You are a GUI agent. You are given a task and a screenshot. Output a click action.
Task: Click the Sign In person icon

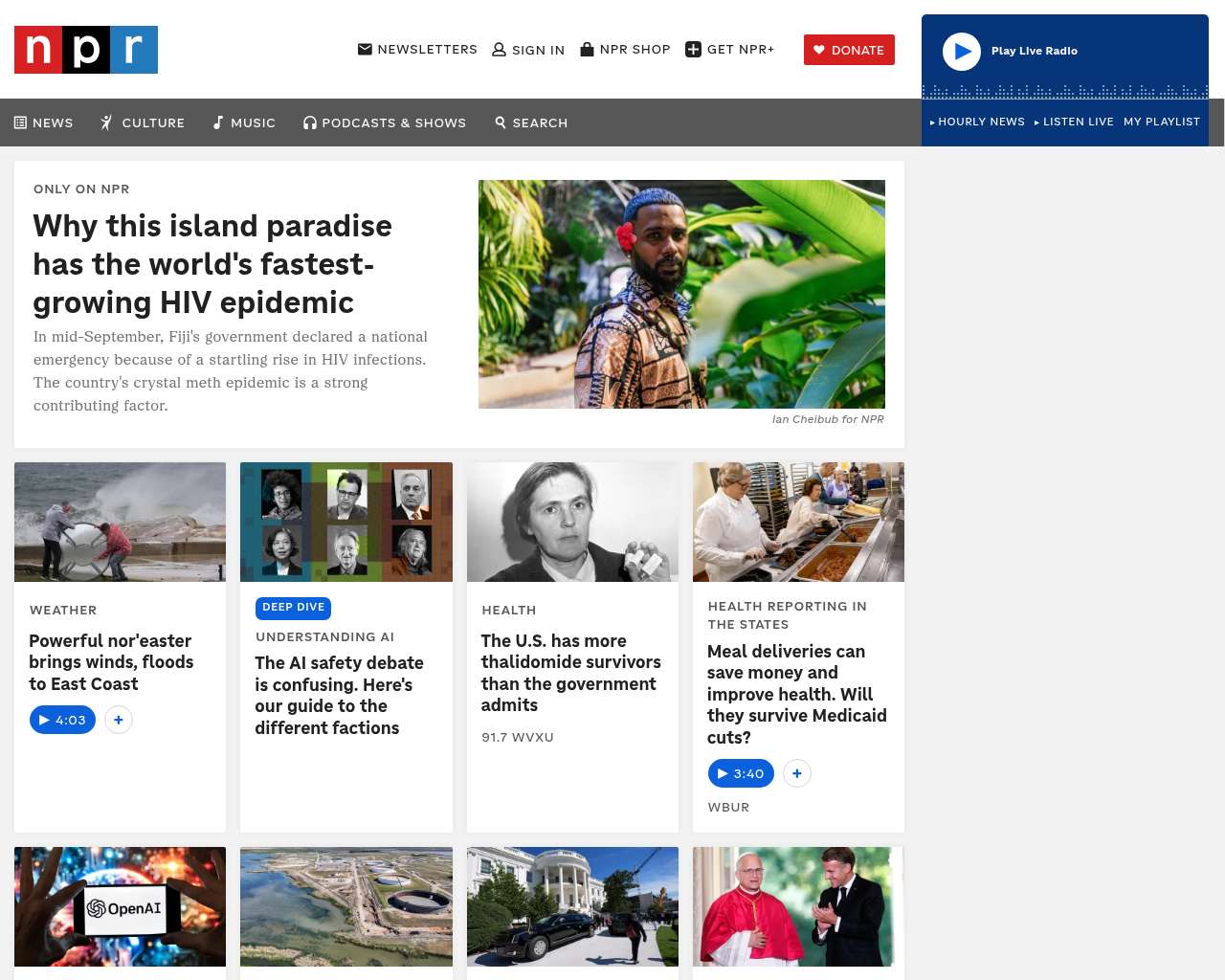click(499, 50)
